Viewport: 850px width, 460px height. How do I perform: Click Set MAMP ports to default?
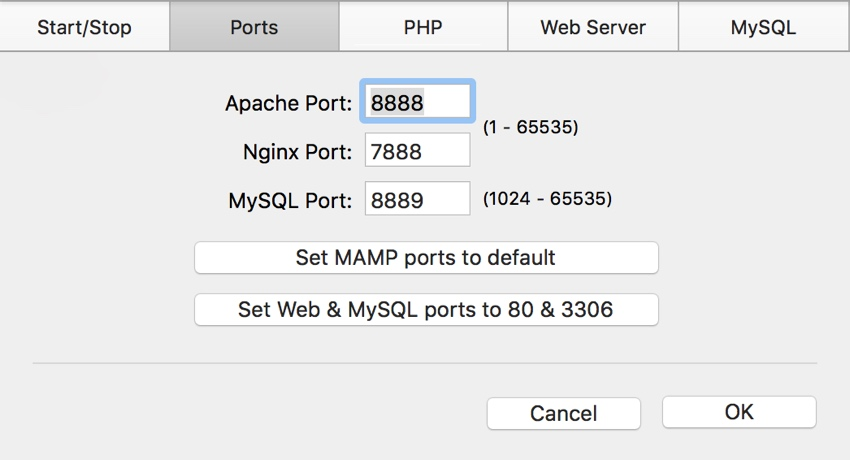[x=426, y=257]
